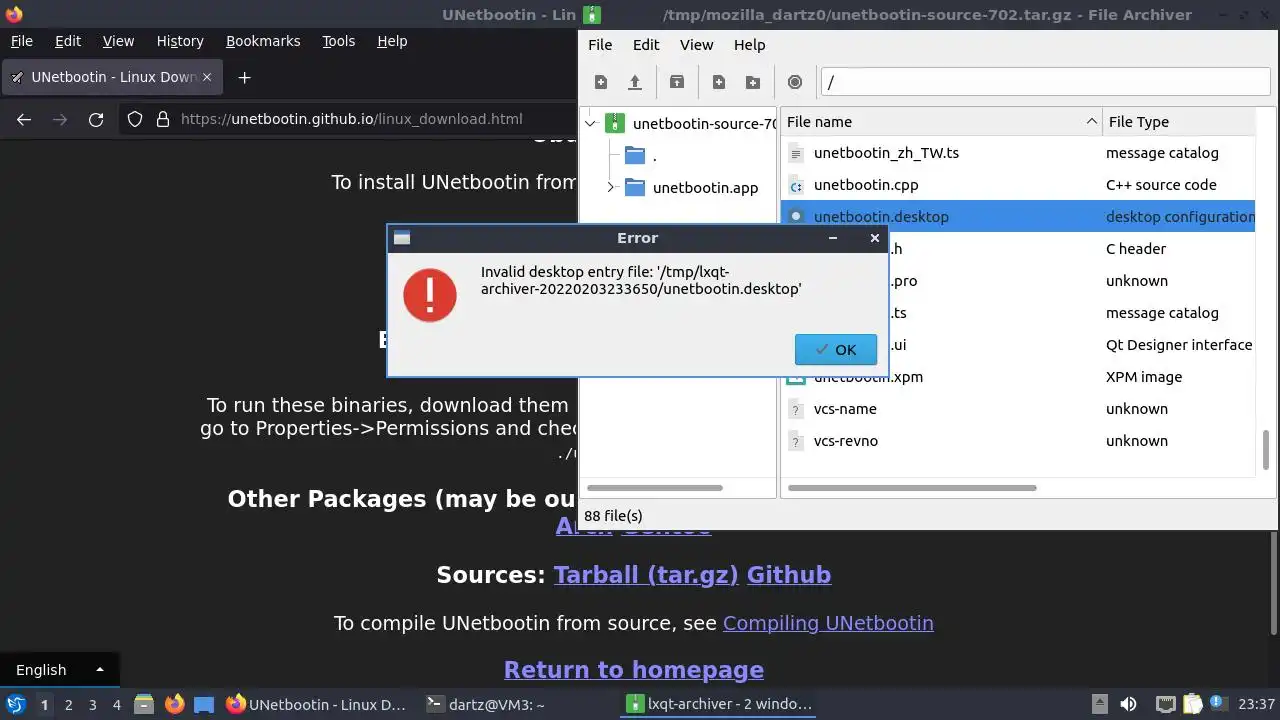Expand the unetbootin.app folder in tree
Viewport: 1280px width, 720px height.
pyautogui.click(x=611, y=187)
